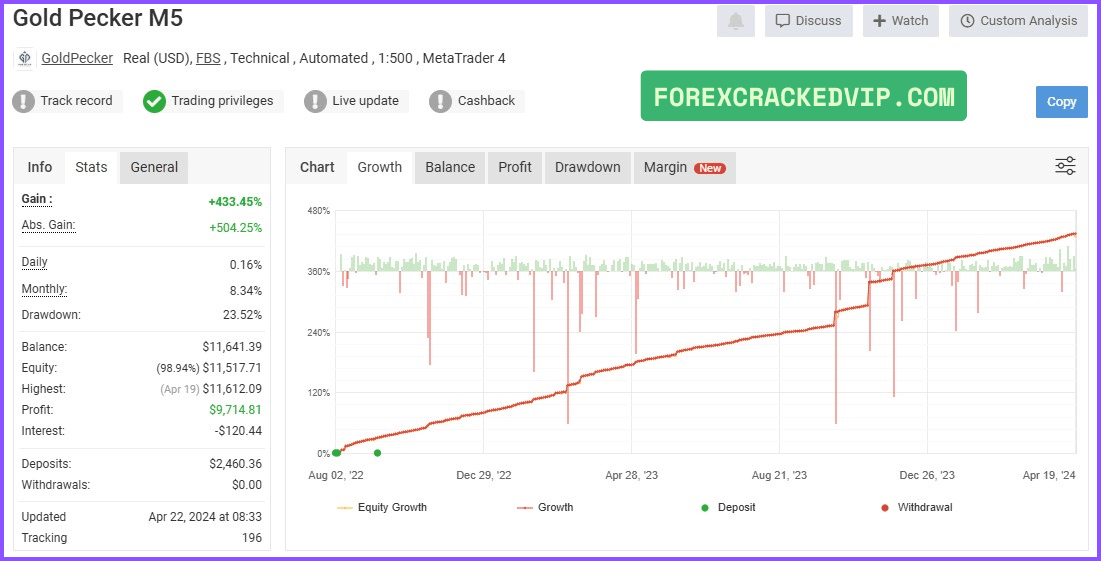Click the Updated Apr 22, 2024 timestamp

(x=205, y=517)
